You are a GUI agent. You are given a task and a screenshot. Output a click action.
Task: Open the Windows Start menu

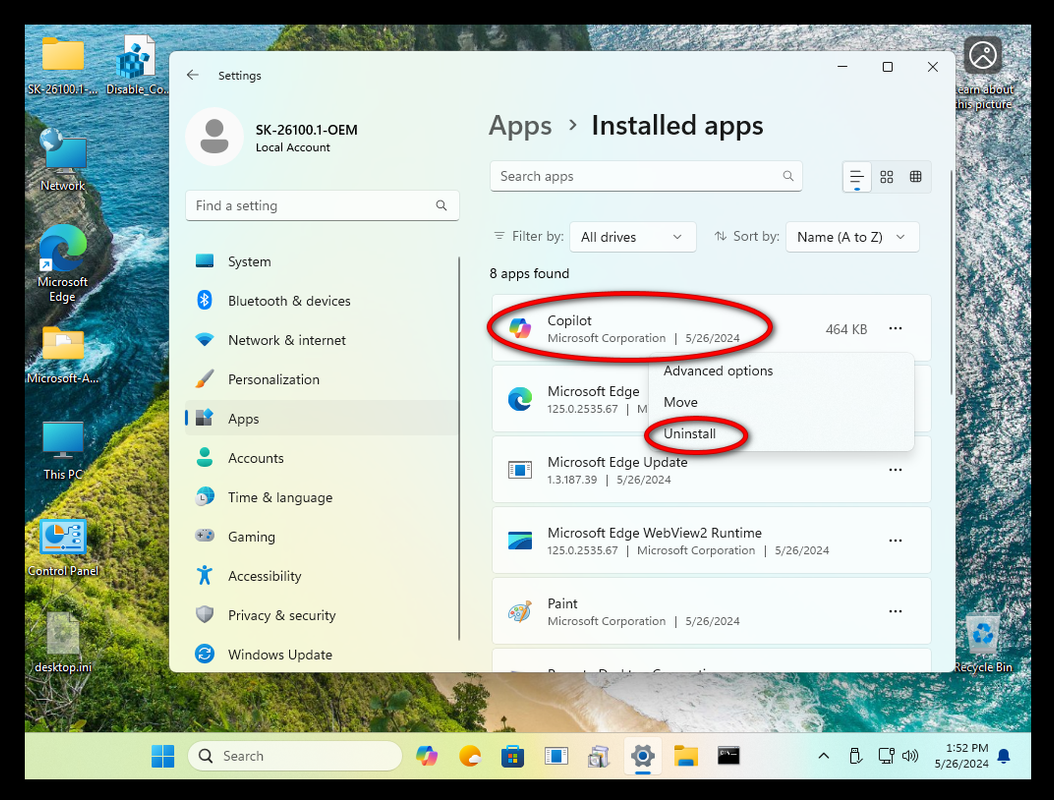[x=163, y=756]
